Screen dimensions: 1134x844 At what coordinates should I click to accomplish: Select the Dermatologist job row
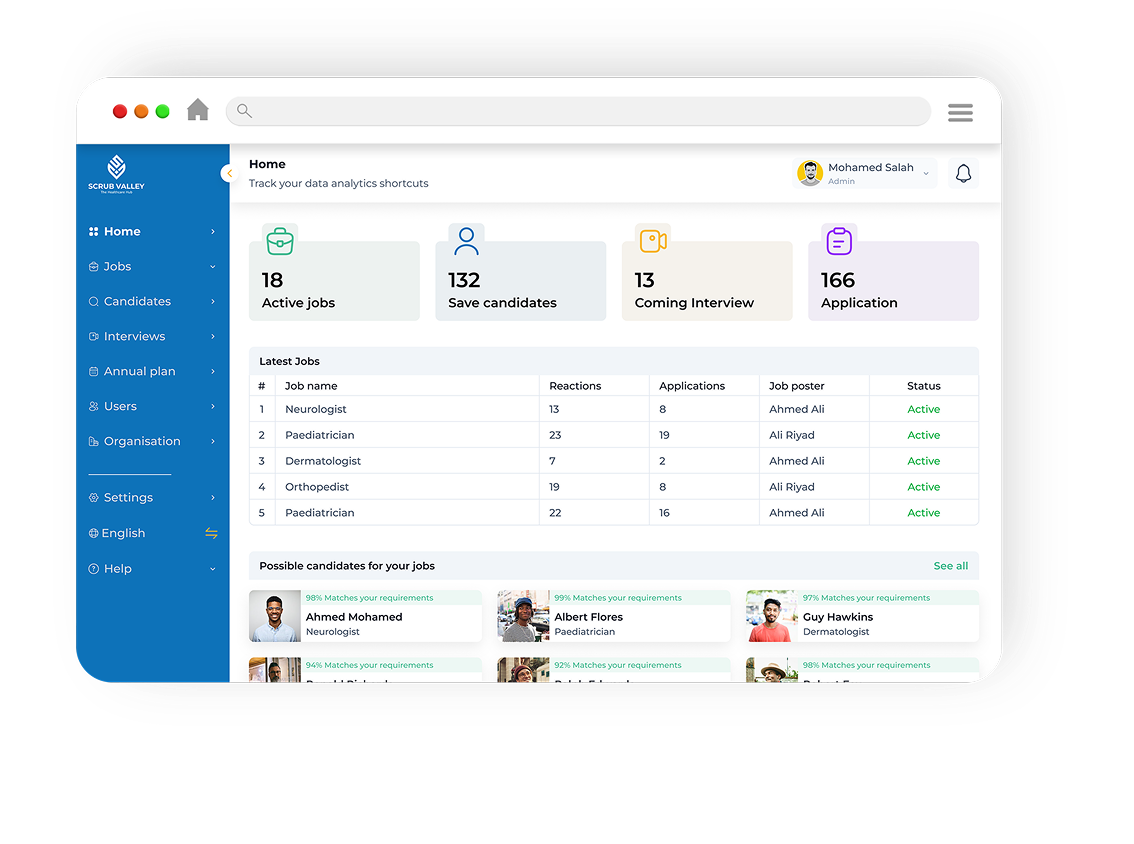pyautogui.click(x=613, y=461)
